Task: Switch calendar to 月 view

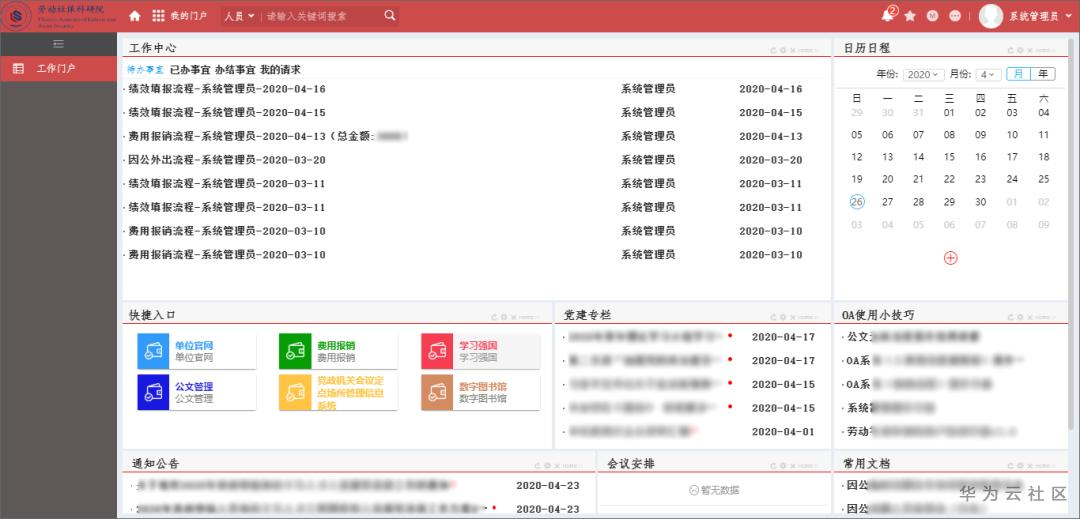Action: coord(1018,74)
